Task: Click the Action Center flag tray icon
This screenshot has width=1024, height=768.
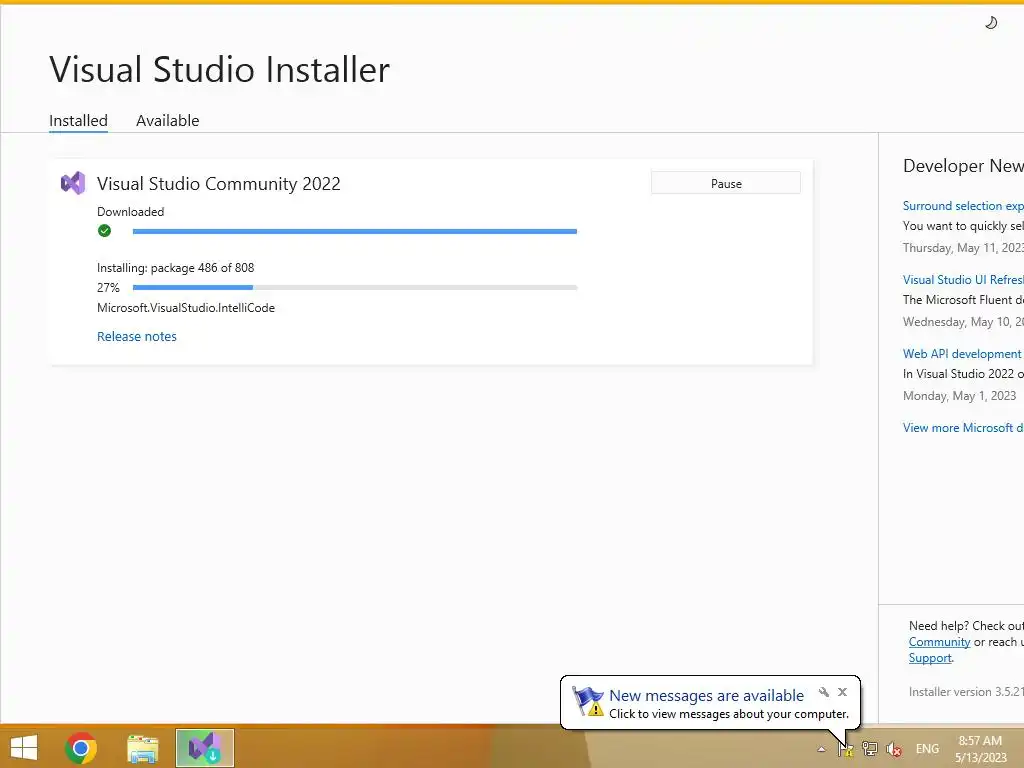Action: [x=845, y=749]
